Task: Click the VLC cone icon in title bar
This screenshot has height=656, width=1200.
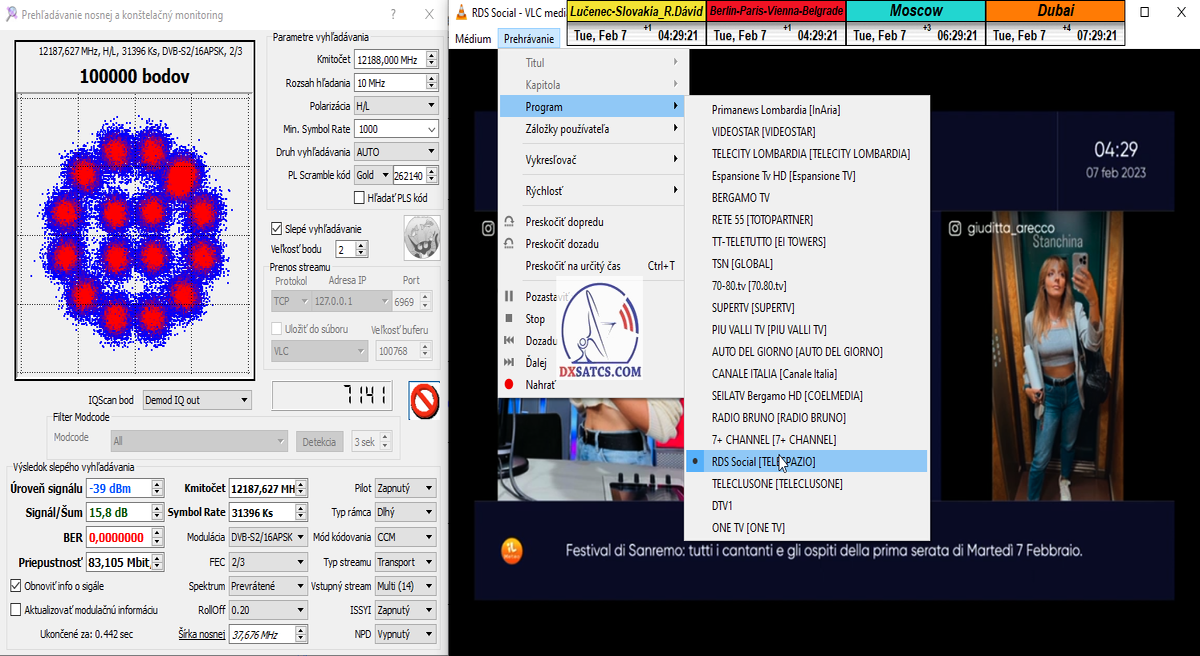Action: [x=460, y=12]
